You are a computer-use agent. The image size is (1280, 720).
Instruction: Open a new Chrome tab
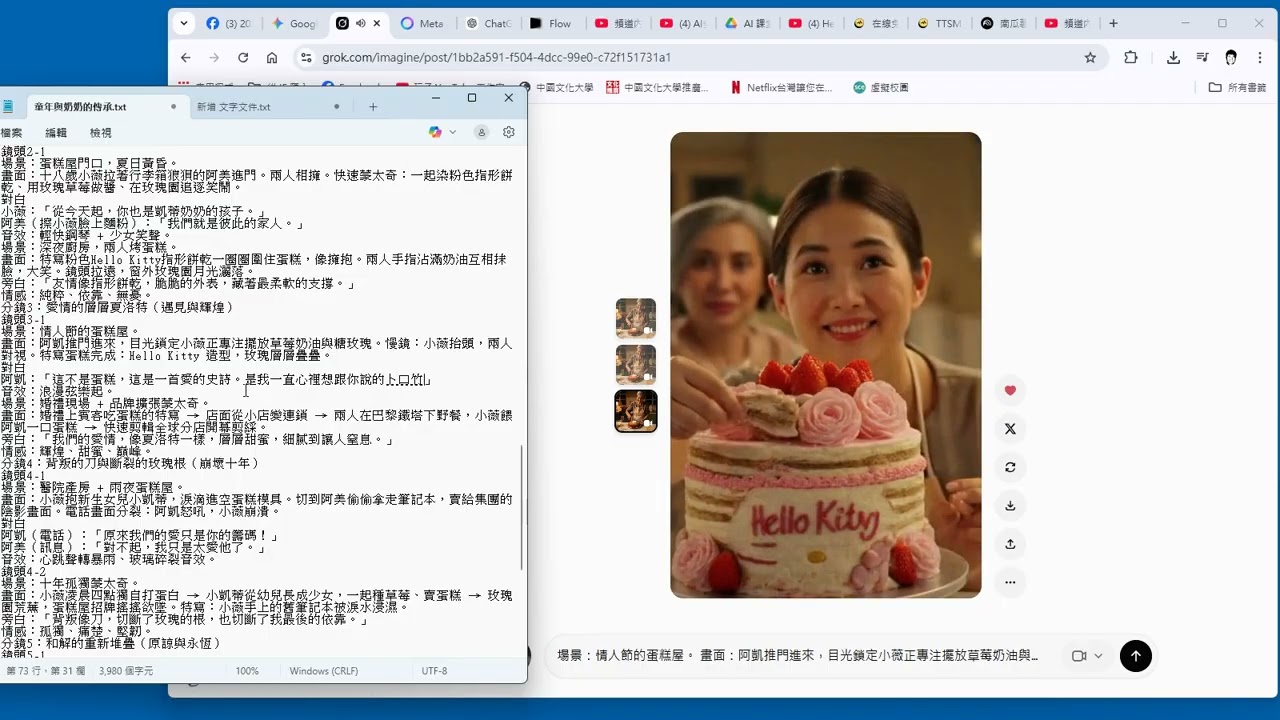(x=1113, y=23)
